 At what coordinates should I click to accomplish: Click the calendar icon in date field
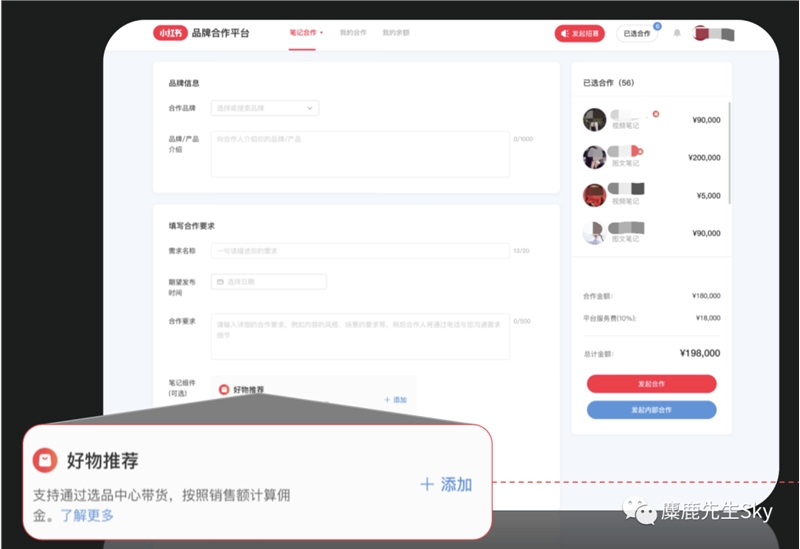[x=220, y=282]
